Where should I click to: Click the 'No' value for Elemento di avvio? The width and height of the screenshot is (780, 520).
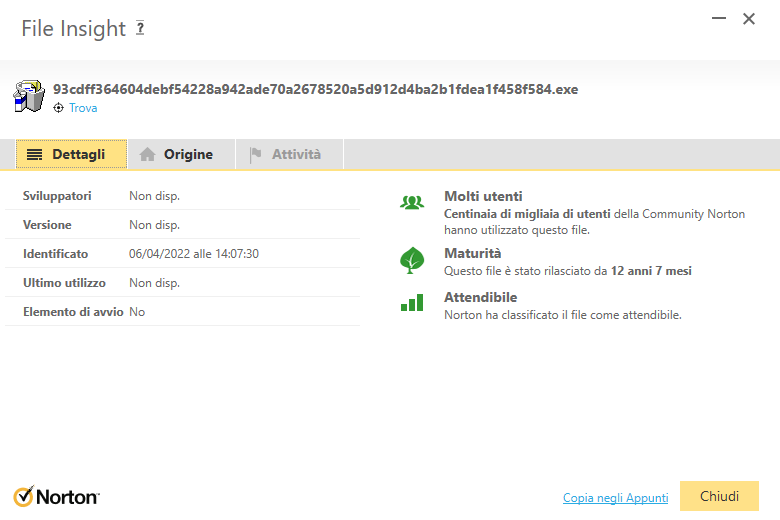coord(137,312)
